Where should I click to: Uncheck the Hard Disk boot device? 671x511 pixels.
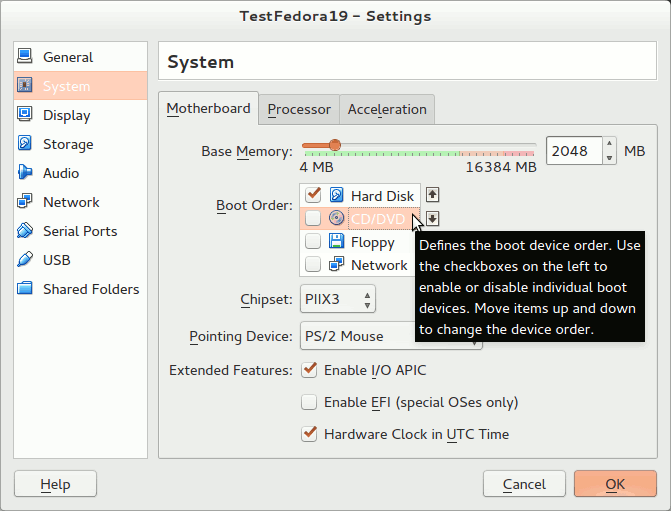(x=313, y=195)
